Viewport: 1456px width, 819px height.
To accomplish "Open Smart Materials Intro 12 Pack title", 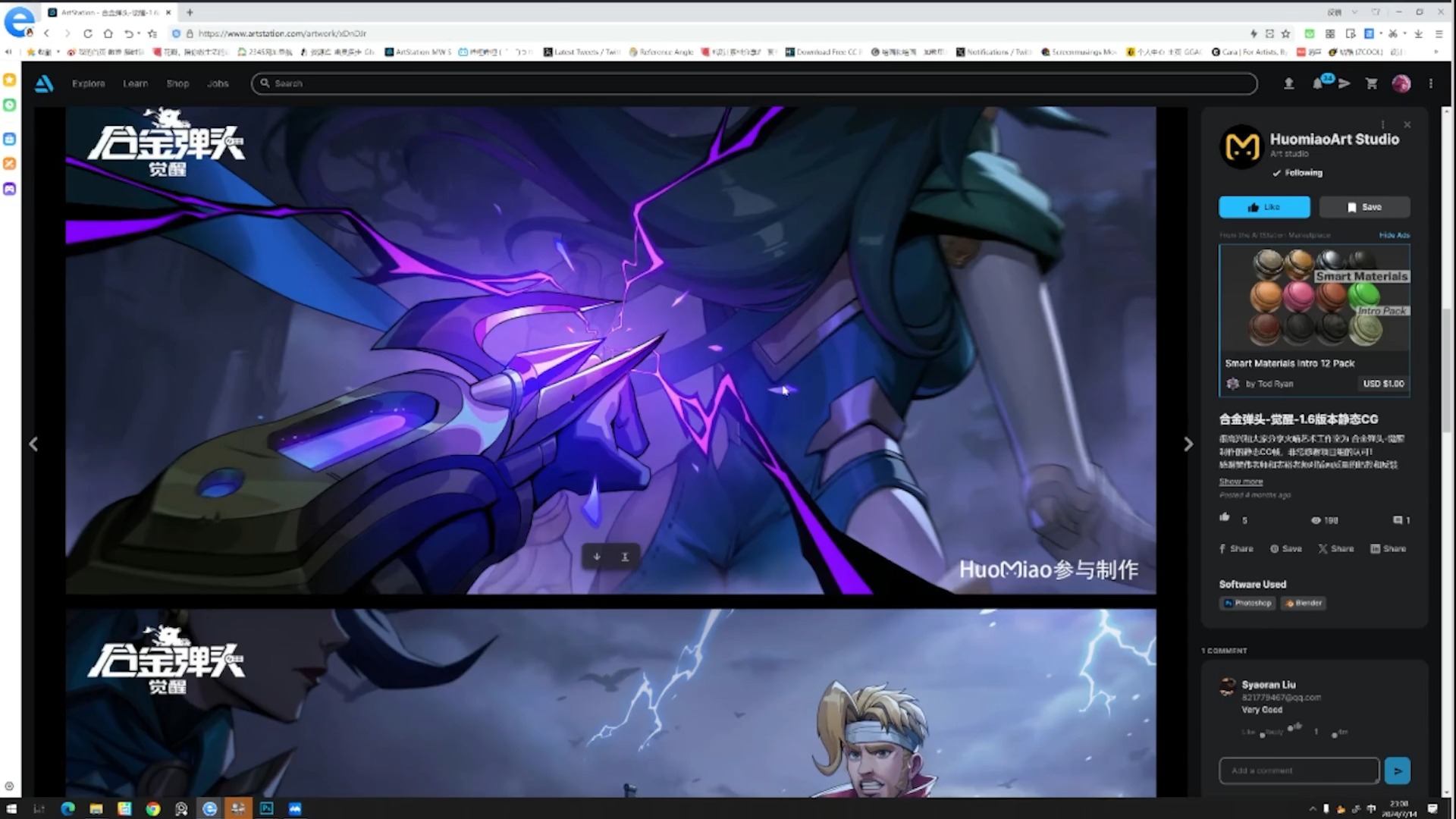I will click(1289, 363).
